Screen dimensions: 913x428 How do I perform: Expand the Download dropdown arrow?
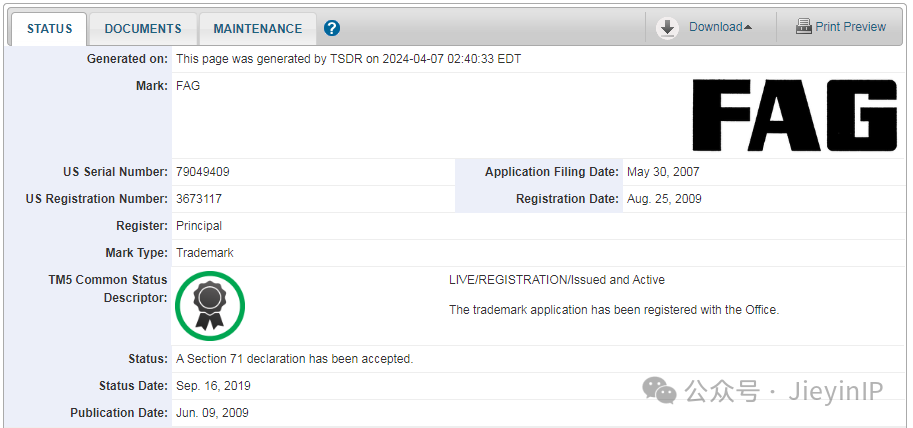(x=748, y=28)
